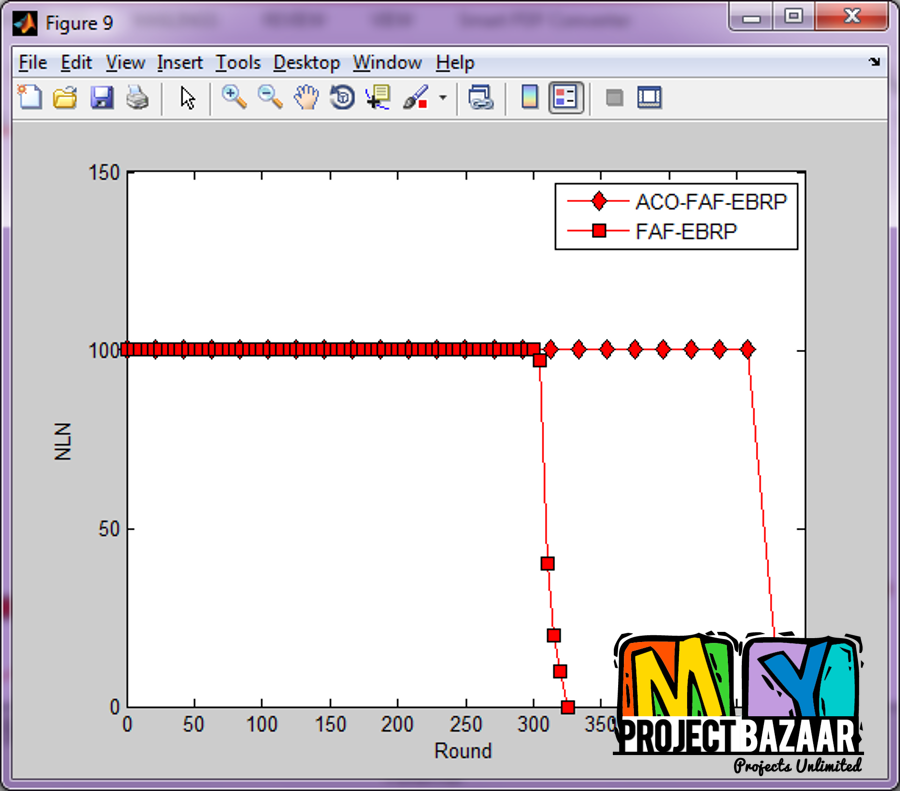Viewport: 900px width, 791px height.
Task: Open a file using the folder icon
Action: click(x=65, y=97)
